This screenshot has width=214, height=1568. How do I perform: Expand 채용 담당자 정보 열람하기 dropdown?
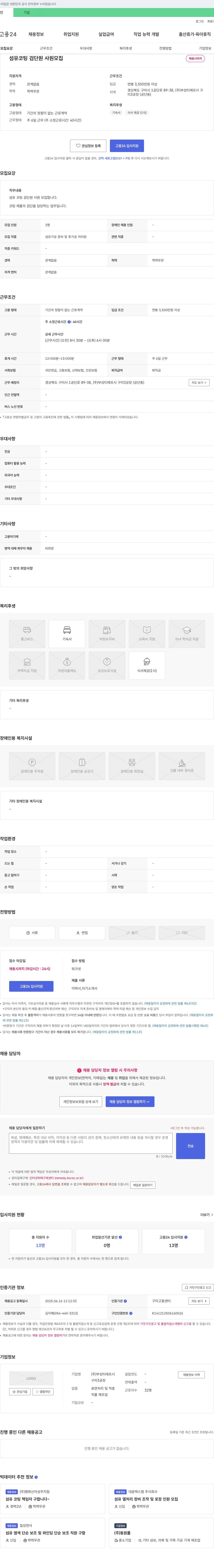[130, 1101]
